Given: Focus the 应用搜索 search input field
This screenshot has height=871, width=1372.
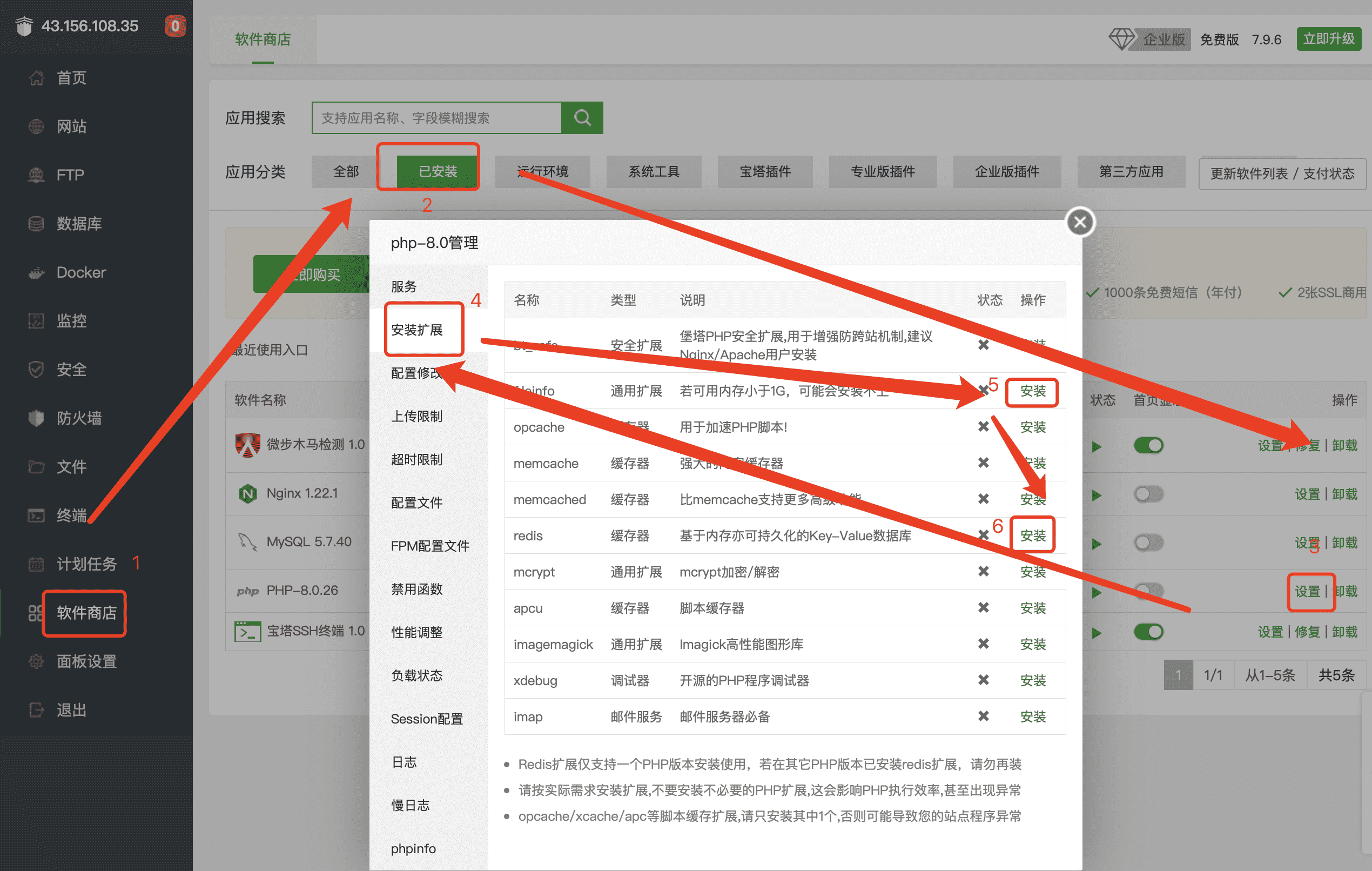Looking at the screenshot, I should (x=436, y=117).
